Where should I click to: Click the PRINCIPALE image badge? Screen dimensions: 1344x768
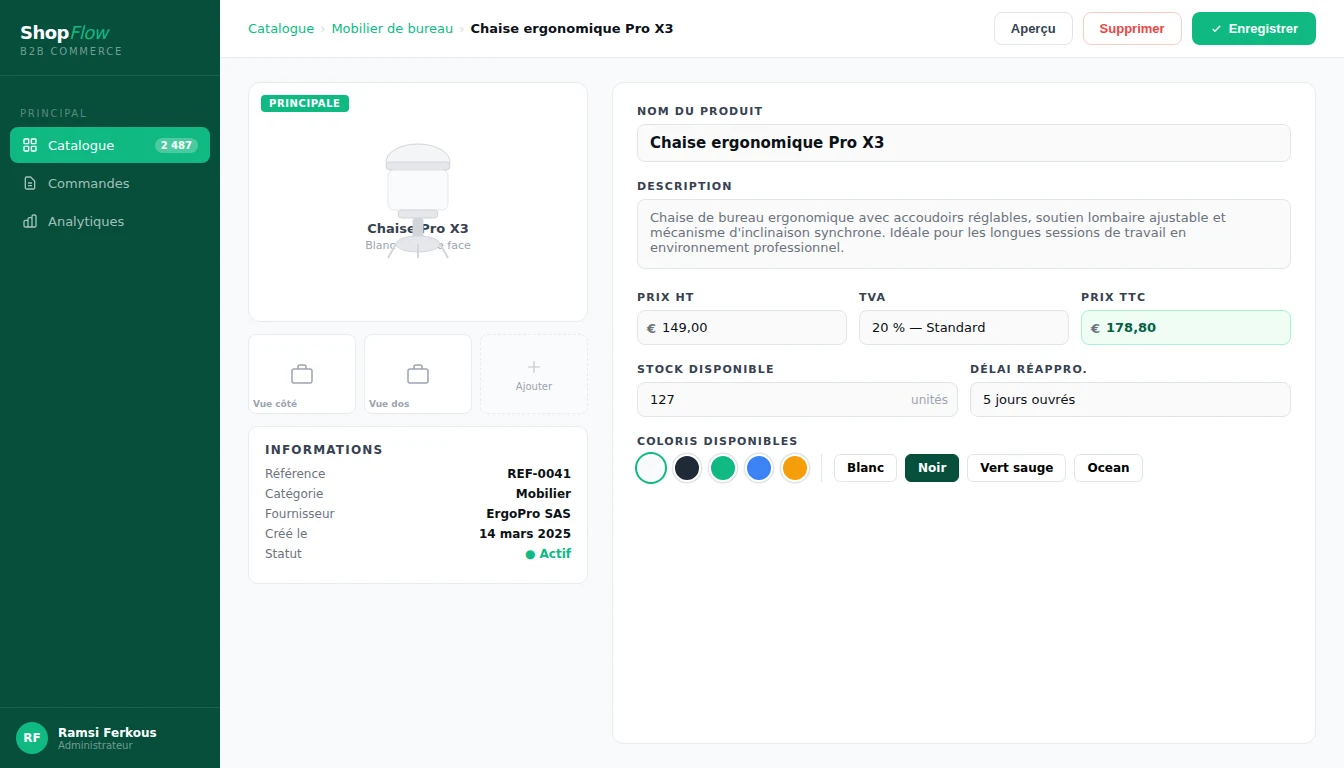(x=305, y=103)
